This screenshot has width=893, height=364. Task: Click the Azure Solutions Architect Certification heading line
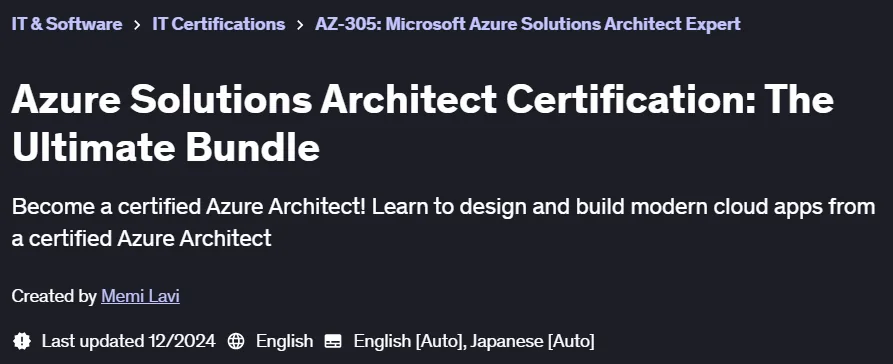pos(423,99)
